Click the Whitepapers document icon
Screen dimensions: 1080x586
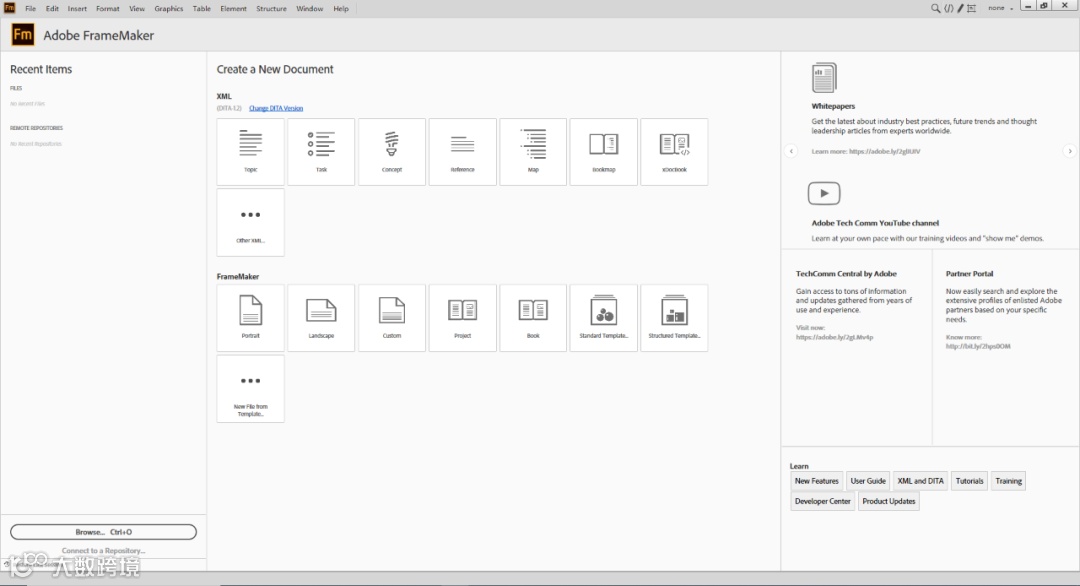click(824, 78)
